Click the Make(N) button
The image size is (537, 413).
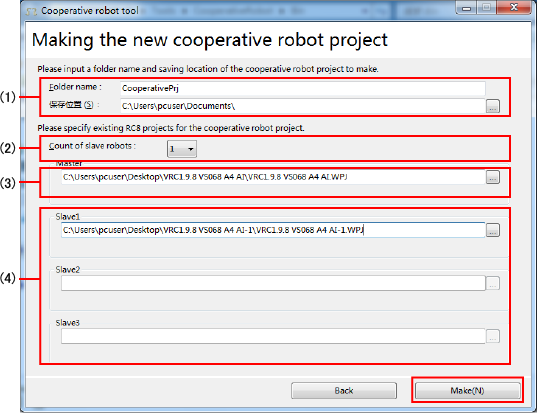point(467,390)
